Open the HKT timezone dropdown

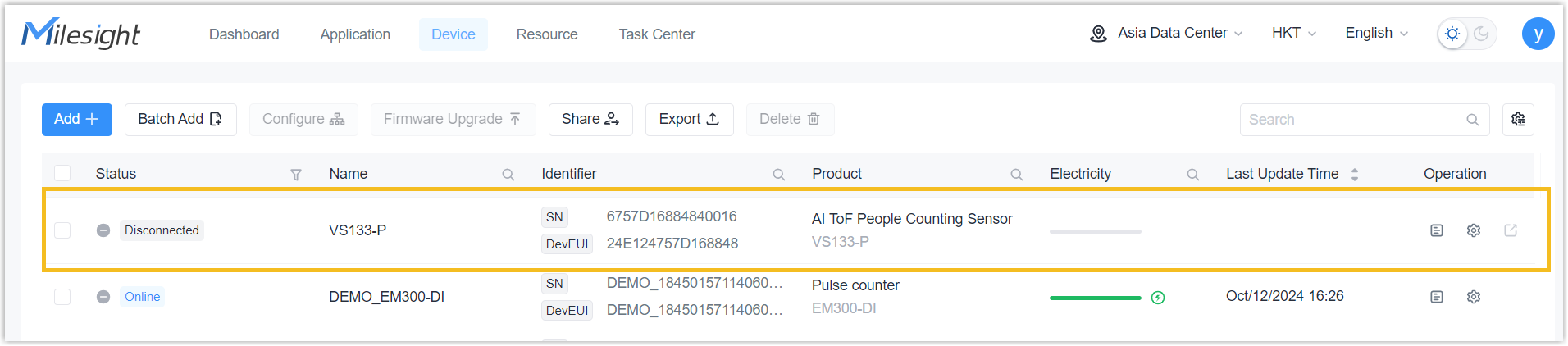pos(1294,34)
